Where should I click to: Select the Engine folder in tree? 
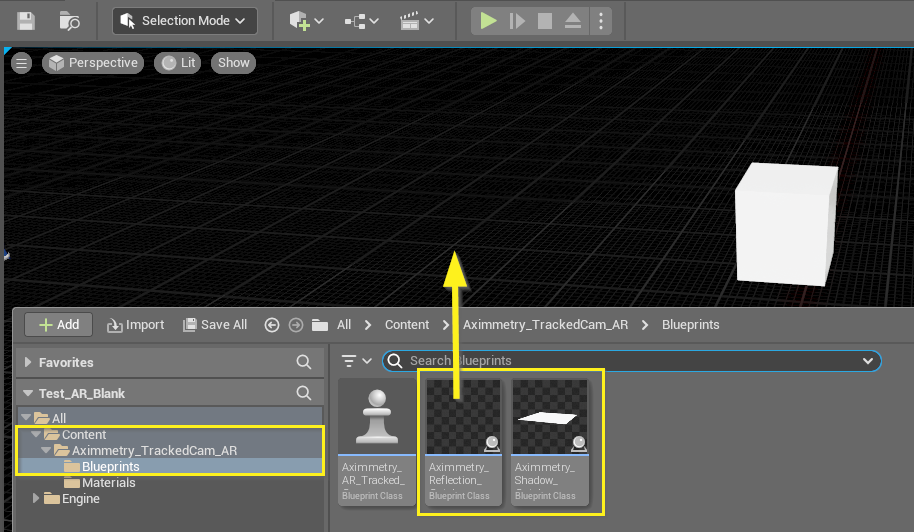80,499
